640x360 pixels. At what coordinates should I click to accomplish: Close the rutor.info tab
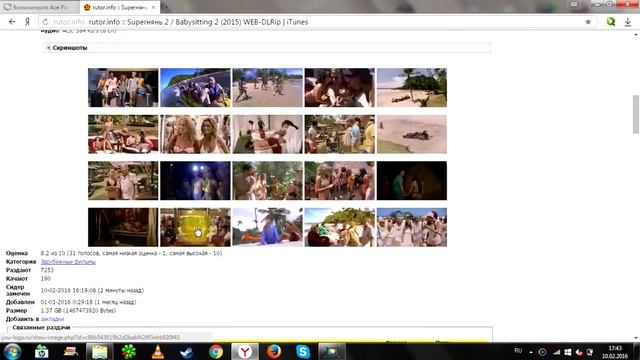(x=153, y=7)
